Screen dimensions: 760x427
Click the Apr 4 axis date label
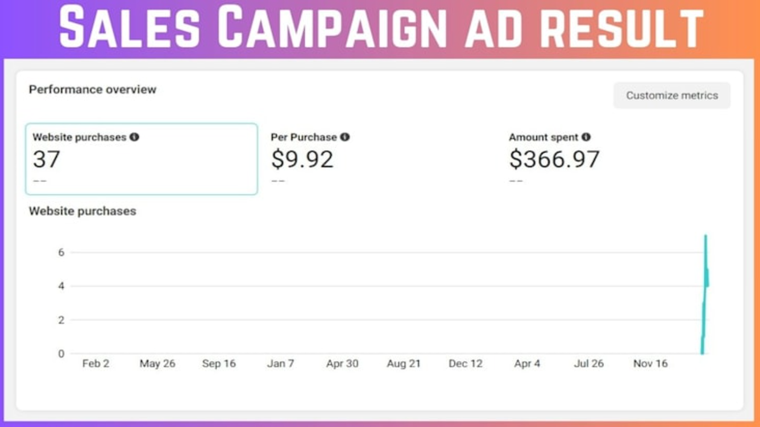527,364
